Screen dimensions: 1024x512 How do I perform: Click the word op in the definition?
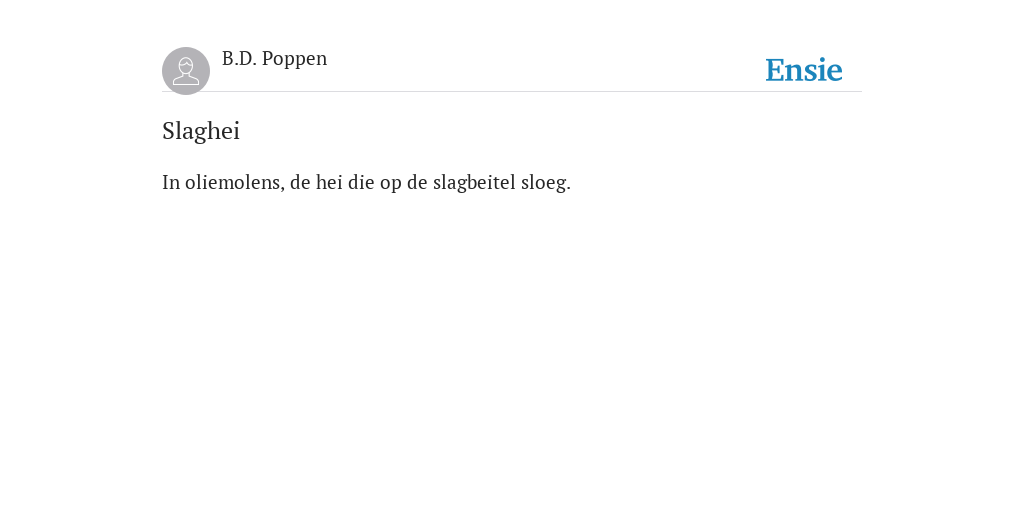[391, 184]
